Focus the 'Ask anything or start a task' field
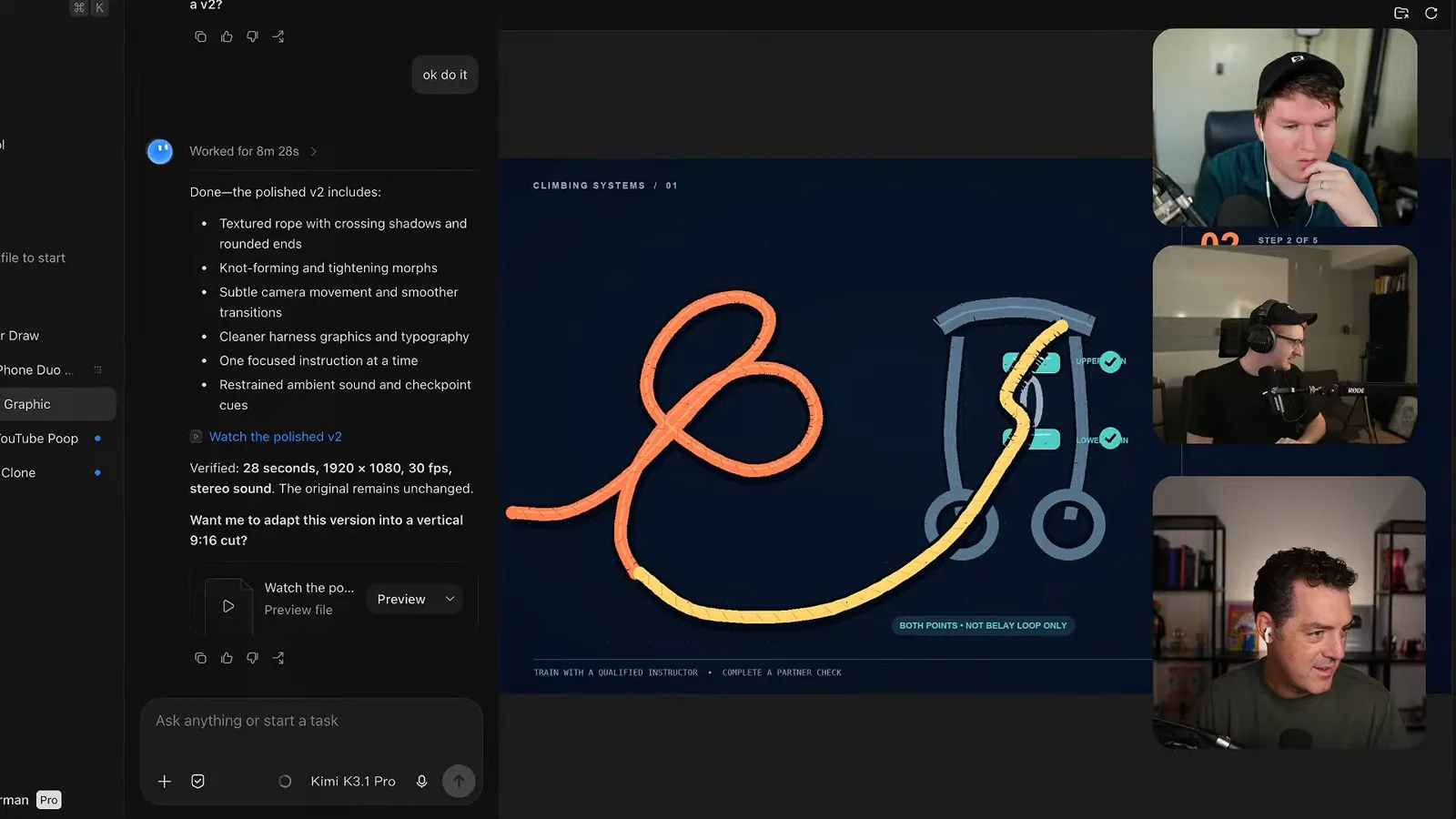Screen dimensions: 1456x819 pyautogui.click(x=311, y=721)
